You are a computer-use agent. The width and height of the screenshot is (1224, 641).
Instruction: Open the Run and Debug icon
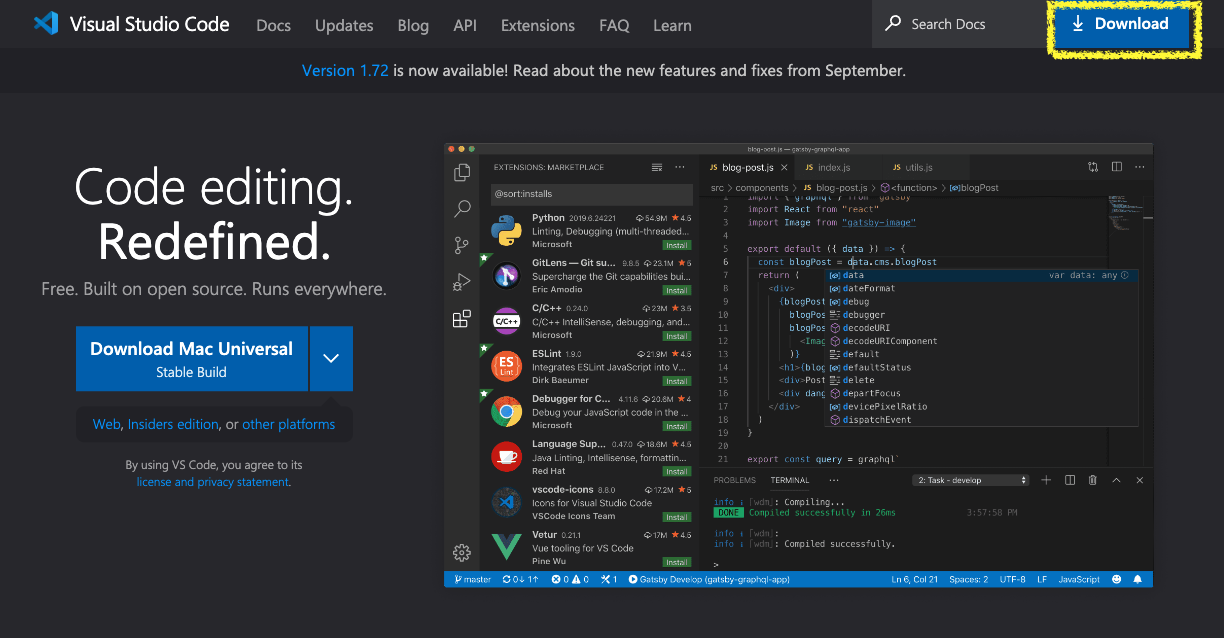point(462,282)
